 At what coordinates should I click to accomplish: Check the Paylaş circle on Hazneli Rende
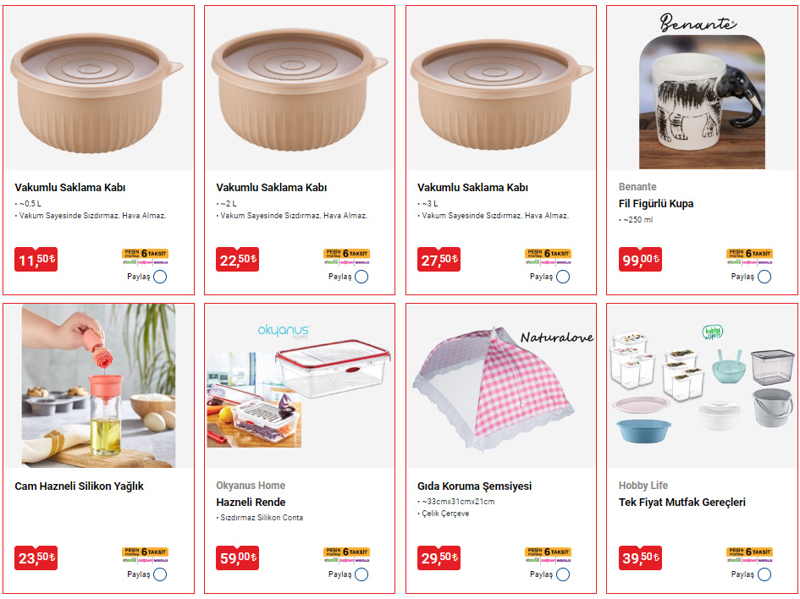tap(362, 575)
